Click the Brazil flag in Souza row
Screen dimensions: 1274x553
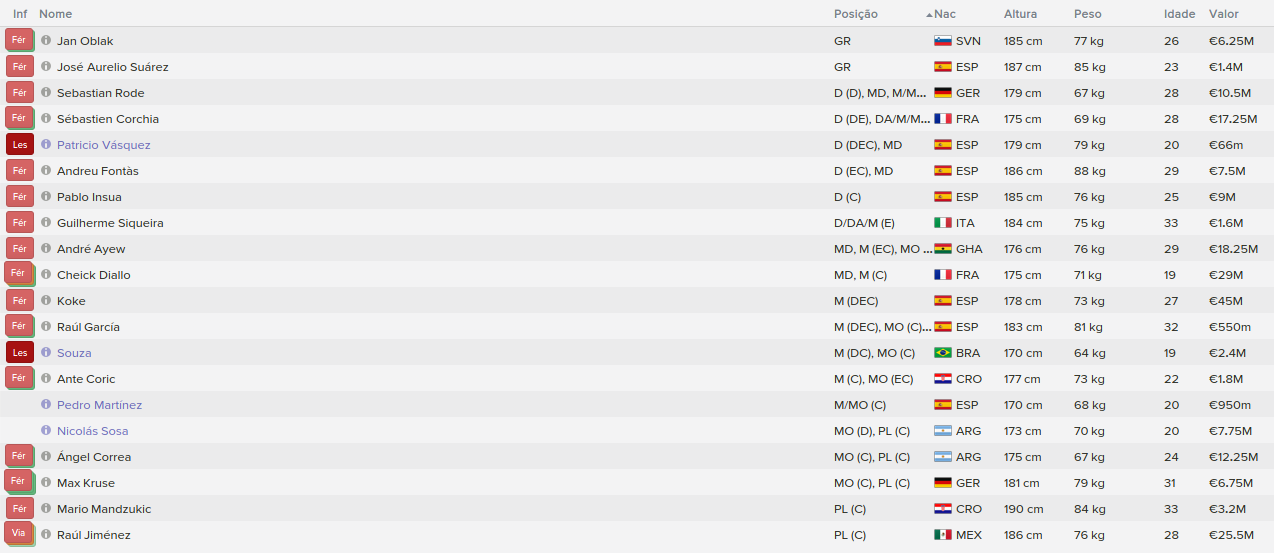click(x=942, y=353)
